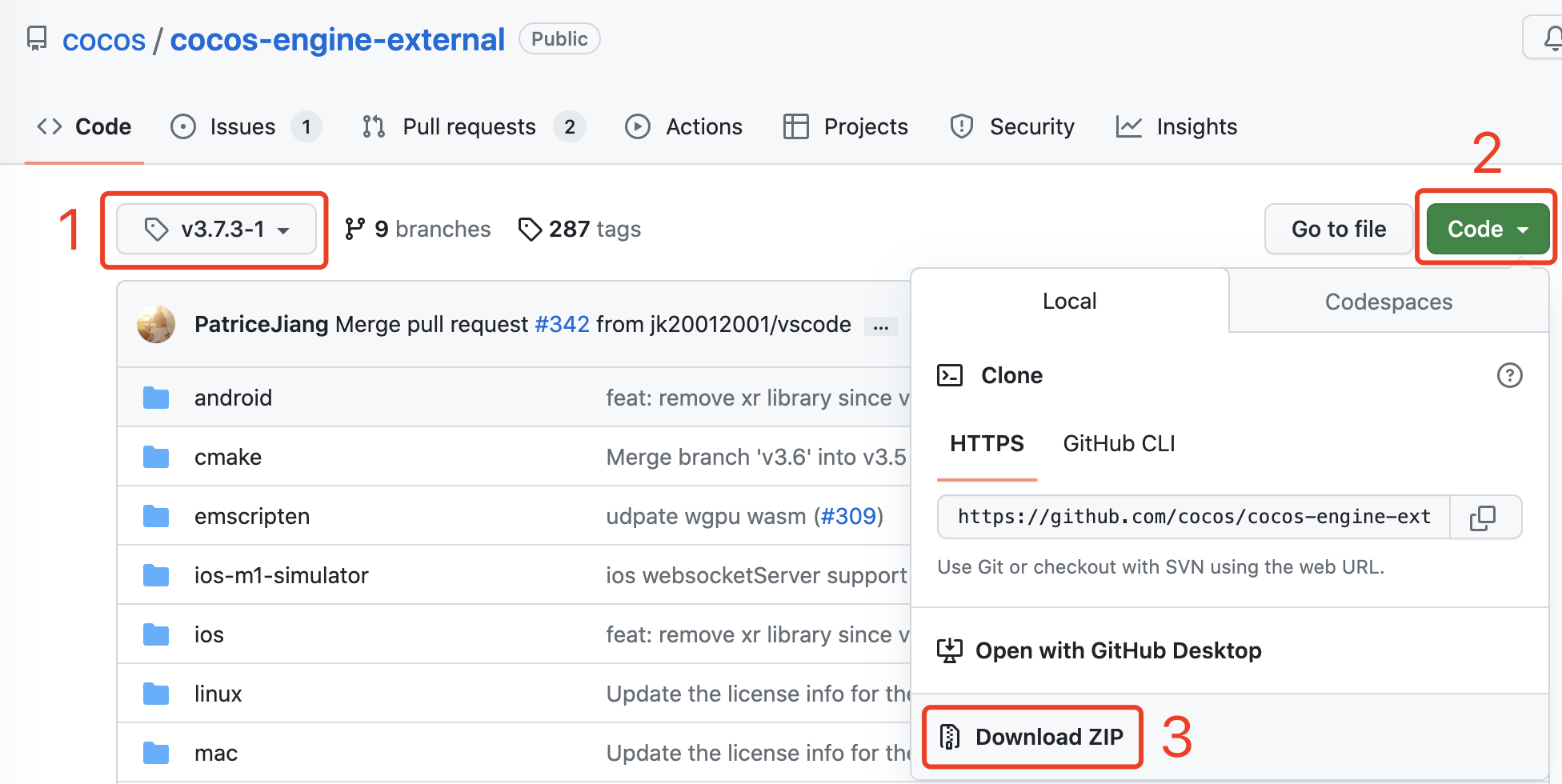View the 287 tags link
This screenshot has width=1562, height=784.
click(580, 230)
